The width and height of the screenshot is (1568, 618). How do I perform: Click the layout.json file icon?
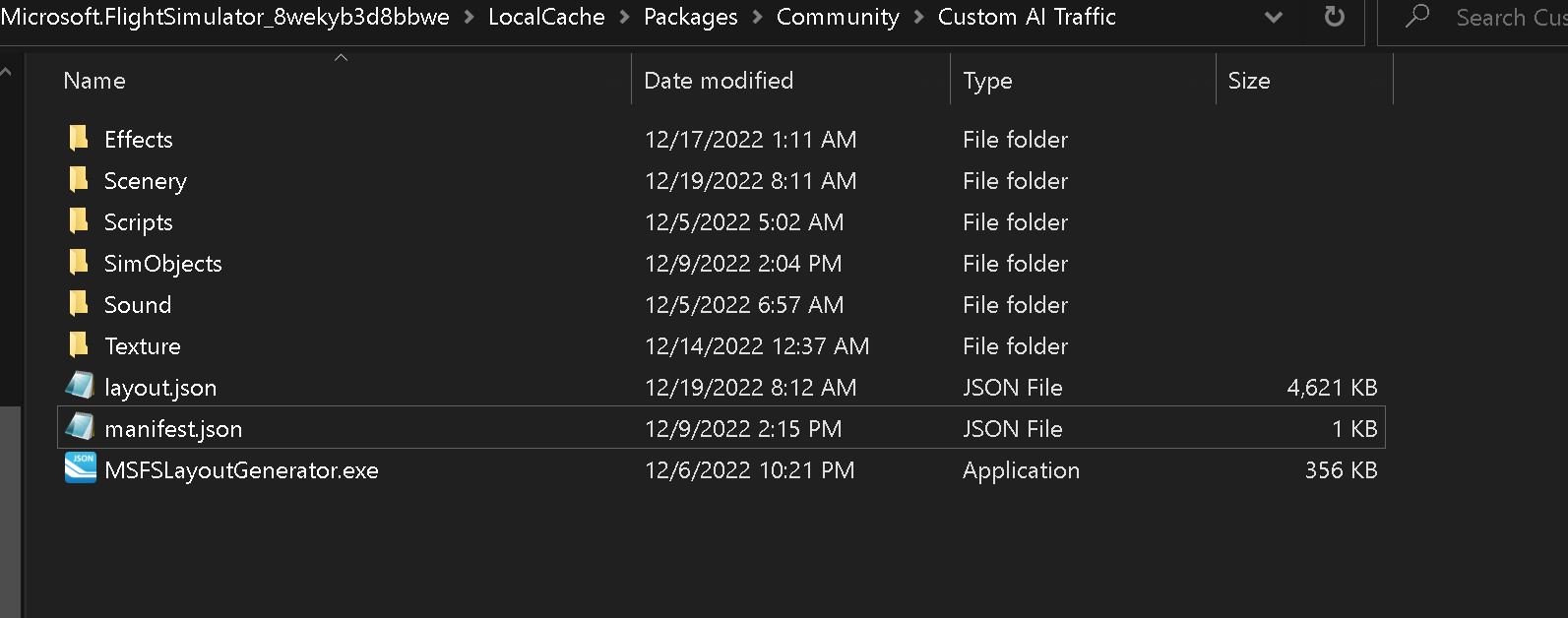point(80,387)
